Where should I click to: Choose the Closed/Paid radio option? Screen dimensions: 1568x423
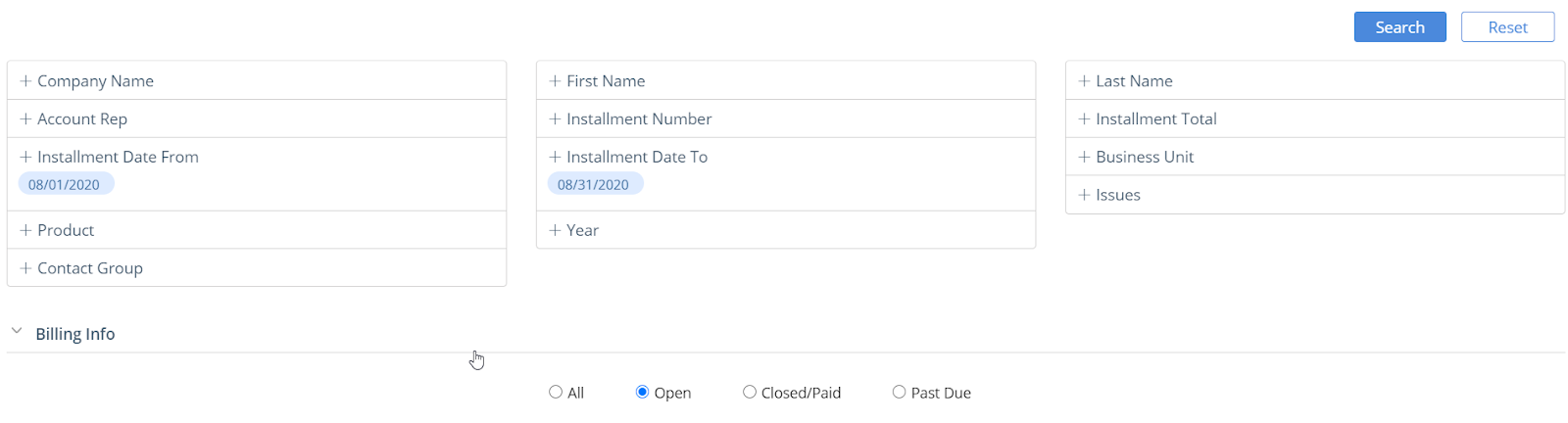[x=750, y=392]
